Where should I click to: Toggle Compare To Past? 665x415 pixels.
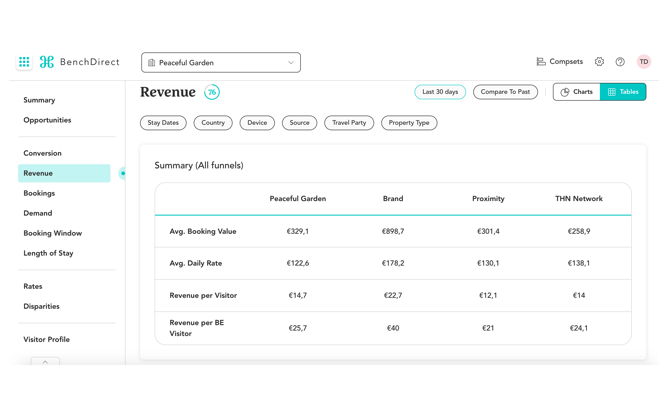point(505,92)
